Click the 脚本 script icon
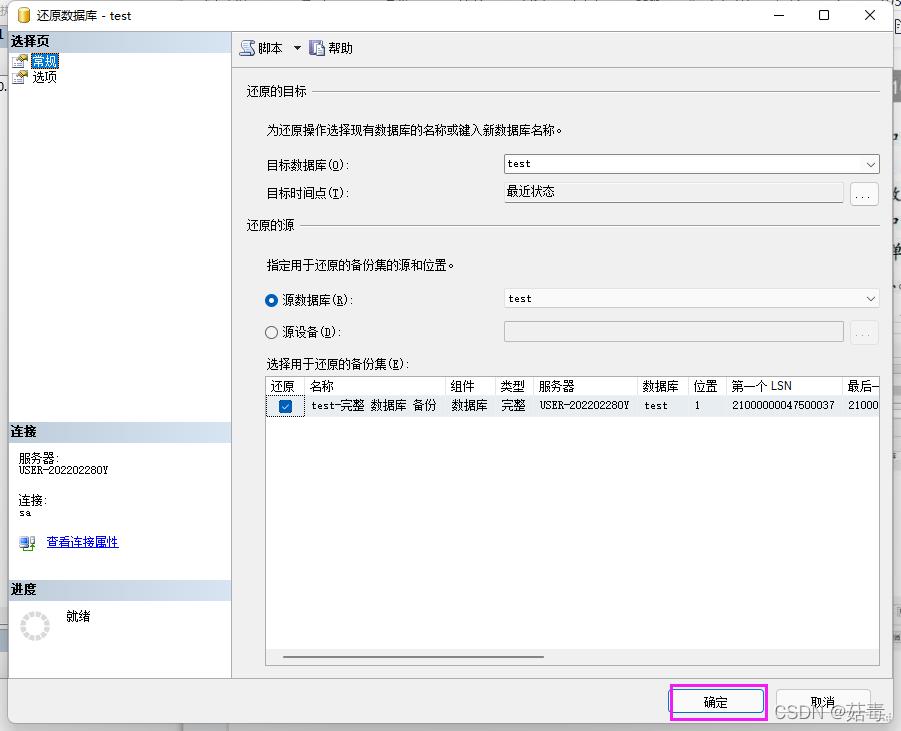901x731 pixels. click(x=248, y=48)
